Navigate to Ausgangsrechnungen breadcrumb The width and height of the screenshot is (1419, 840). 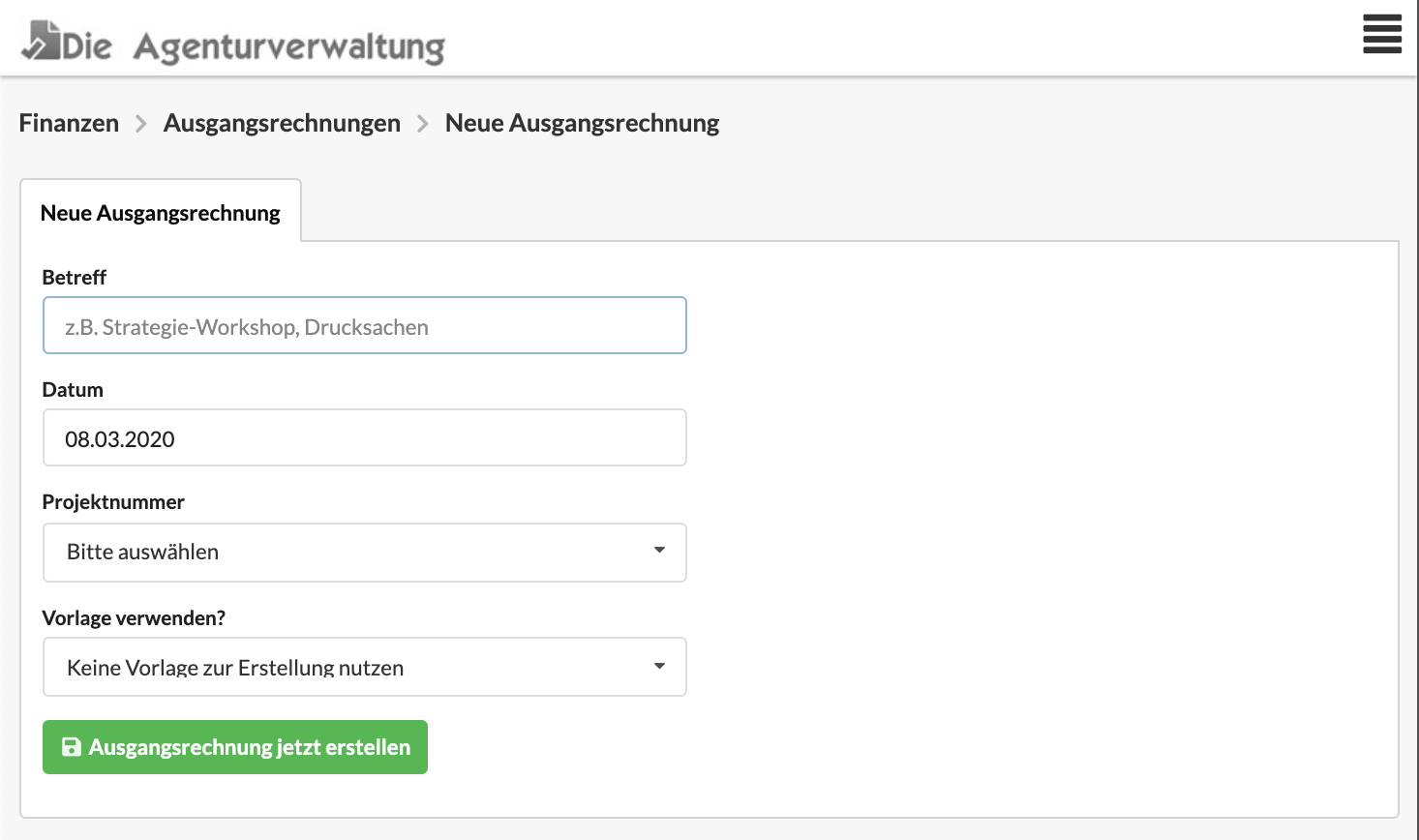click(x=282, y=123)
